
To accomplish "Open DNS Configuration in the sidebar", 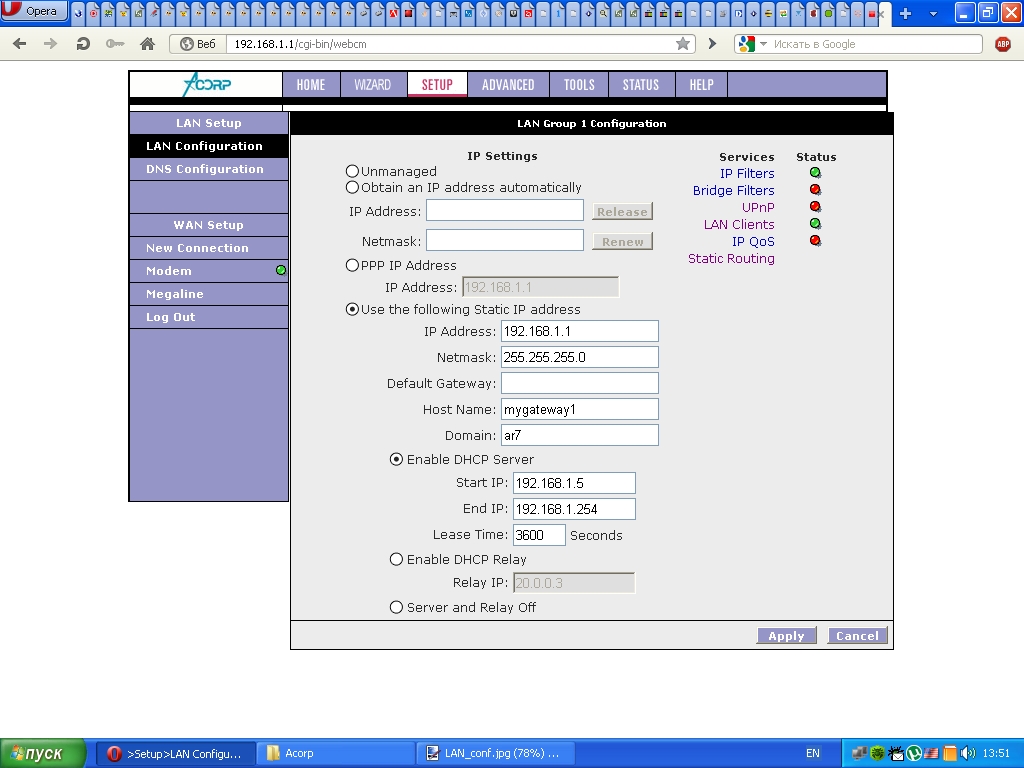I will point(205,169).
